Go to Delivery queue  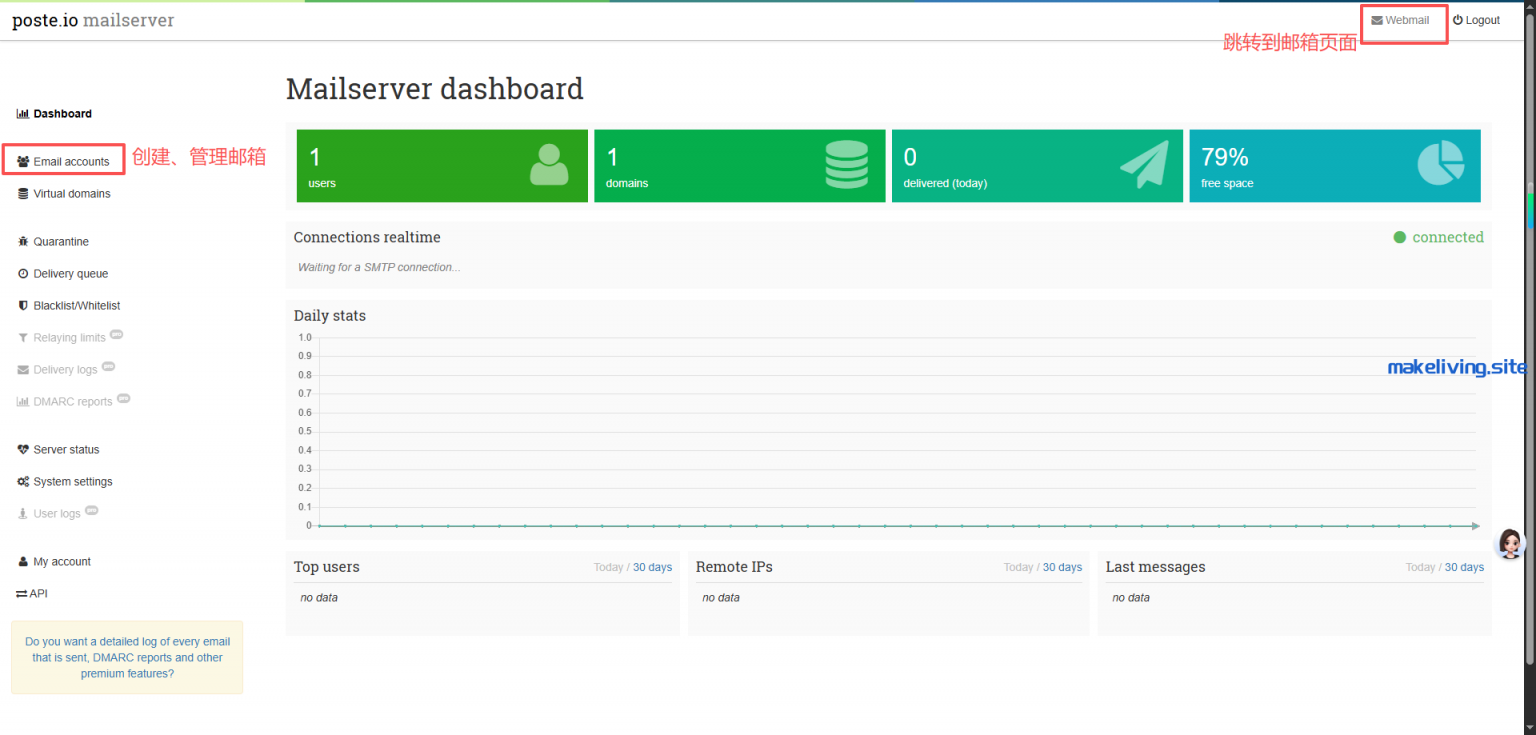[70, 274]
